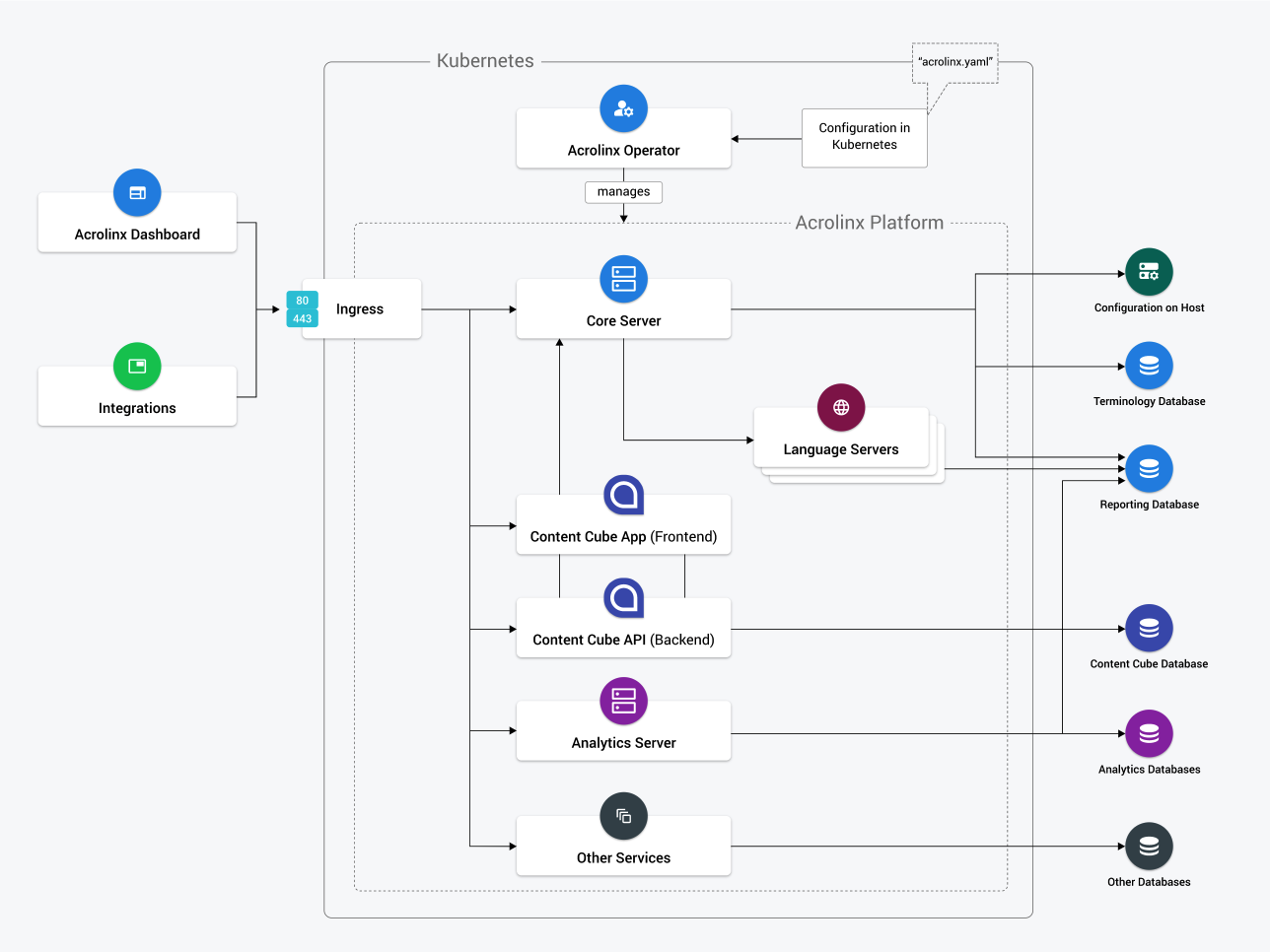
Task: Click the Acrolinx Dashboard label text
Action: coord(137,235)
